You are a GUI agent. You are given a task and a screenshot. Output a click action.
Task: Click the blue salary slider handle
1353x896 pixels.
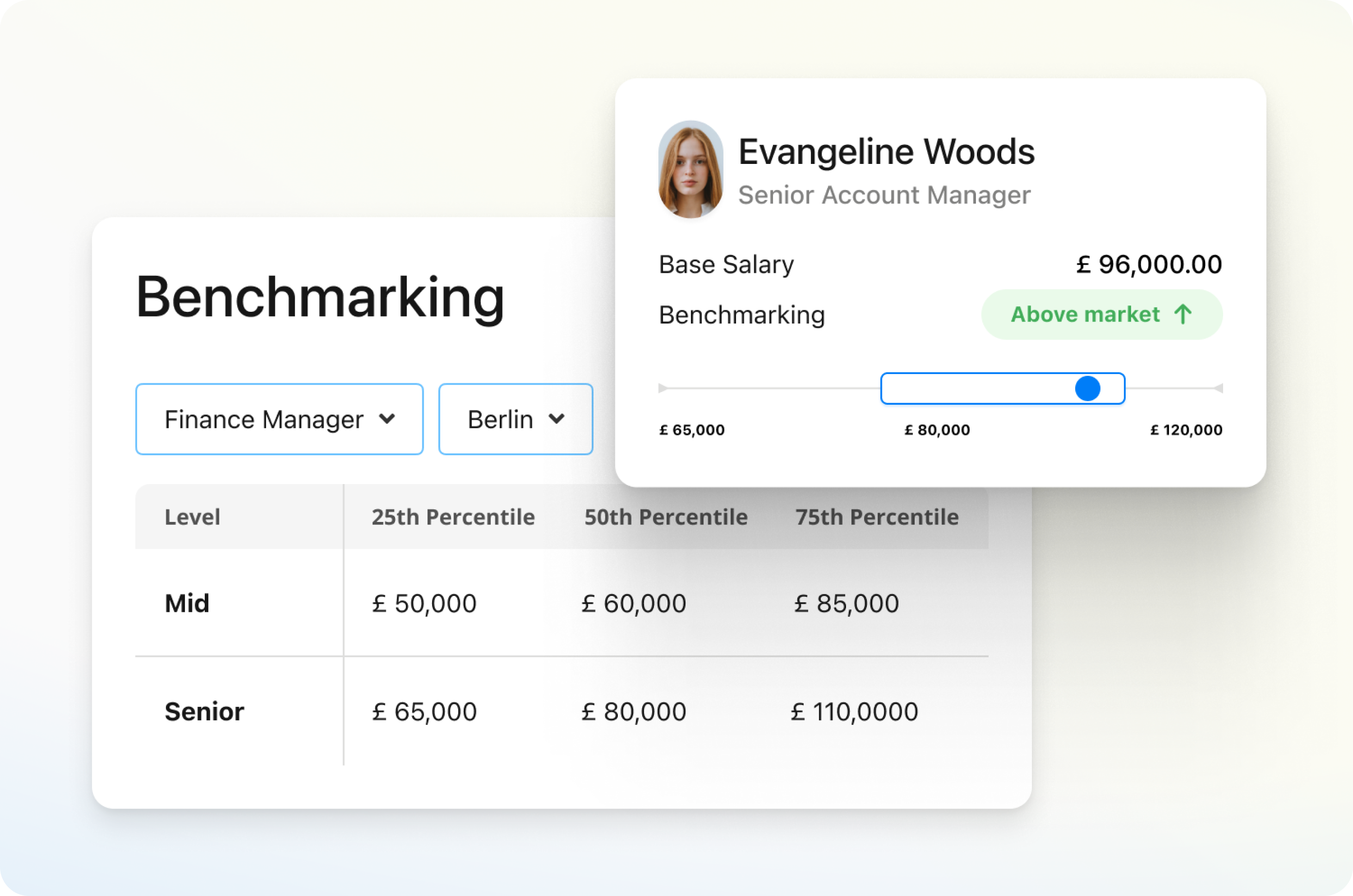pyautogui.click(x=1087, y=389)
